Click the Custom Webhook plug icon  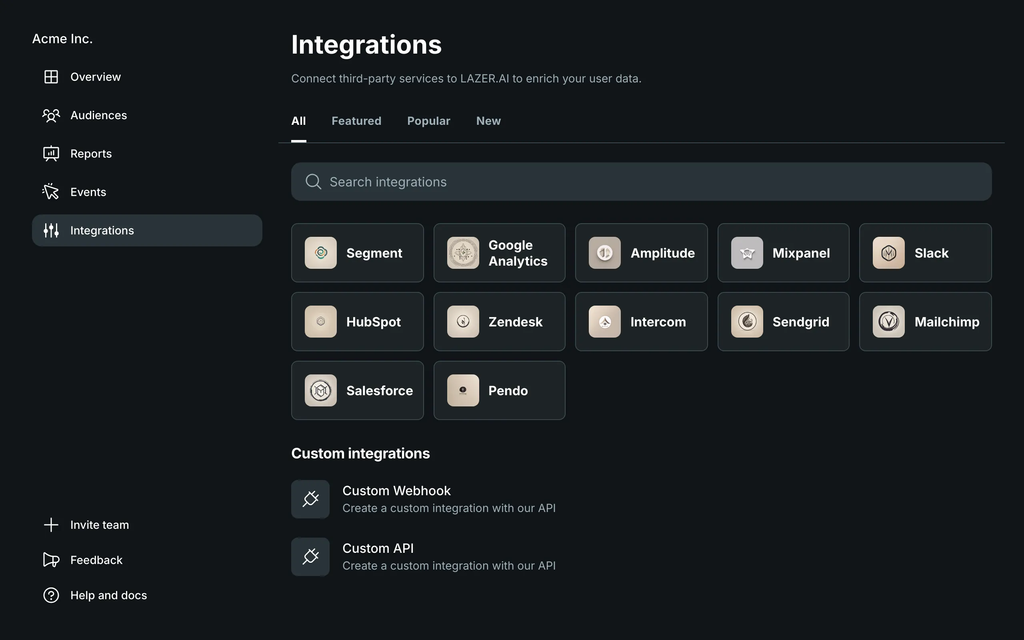[310, 499]
